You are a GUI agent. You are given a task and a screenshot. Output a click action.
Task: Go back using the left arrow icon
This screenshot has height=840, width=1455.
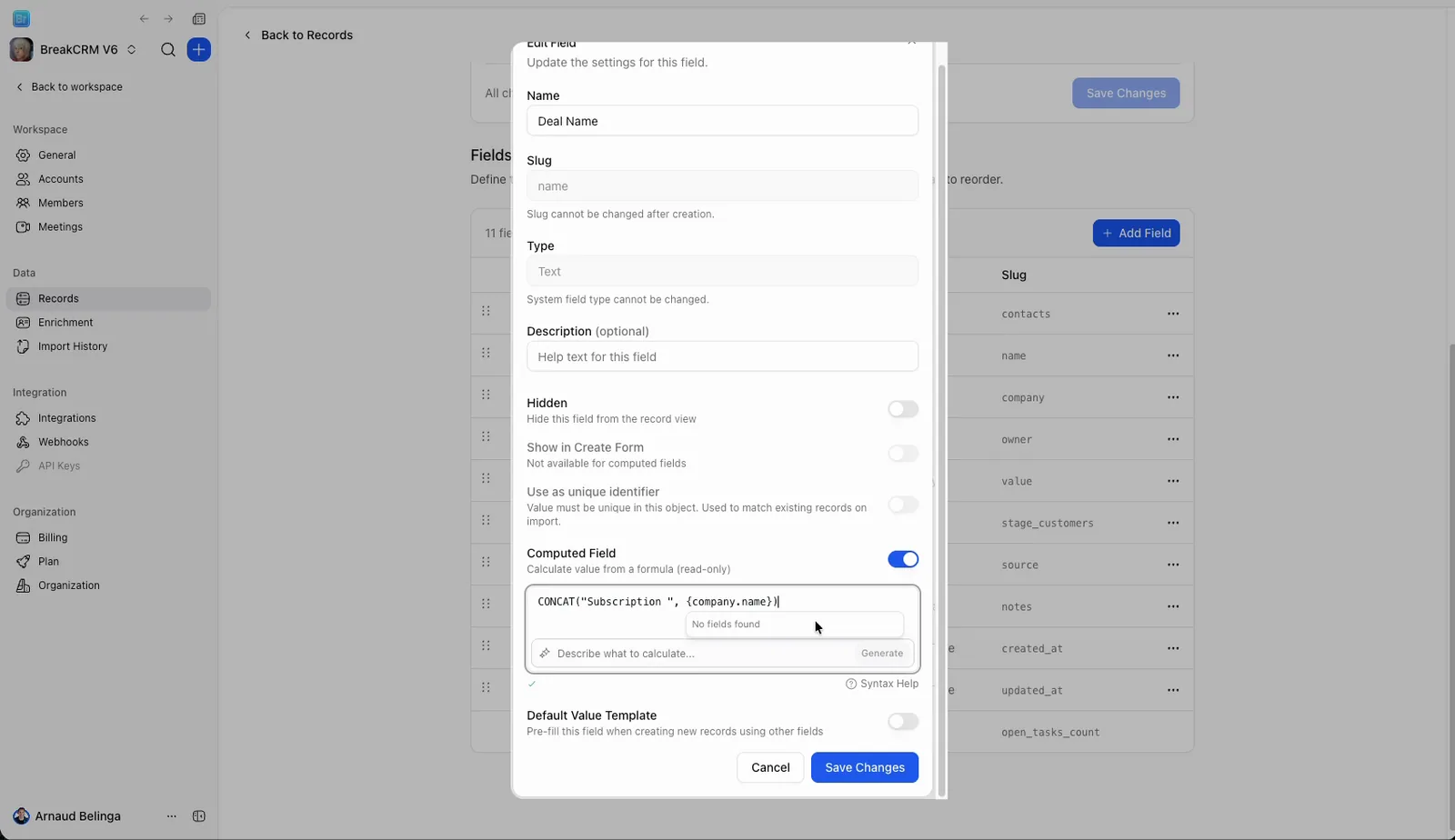point(144,19)
